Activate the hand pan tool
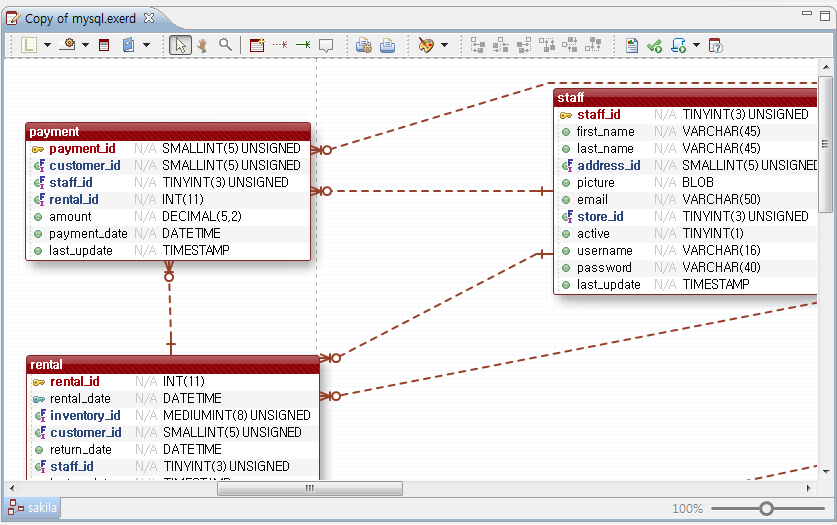Image resolution: width=837 pixels, height=525 pixels. coord(202,45)
